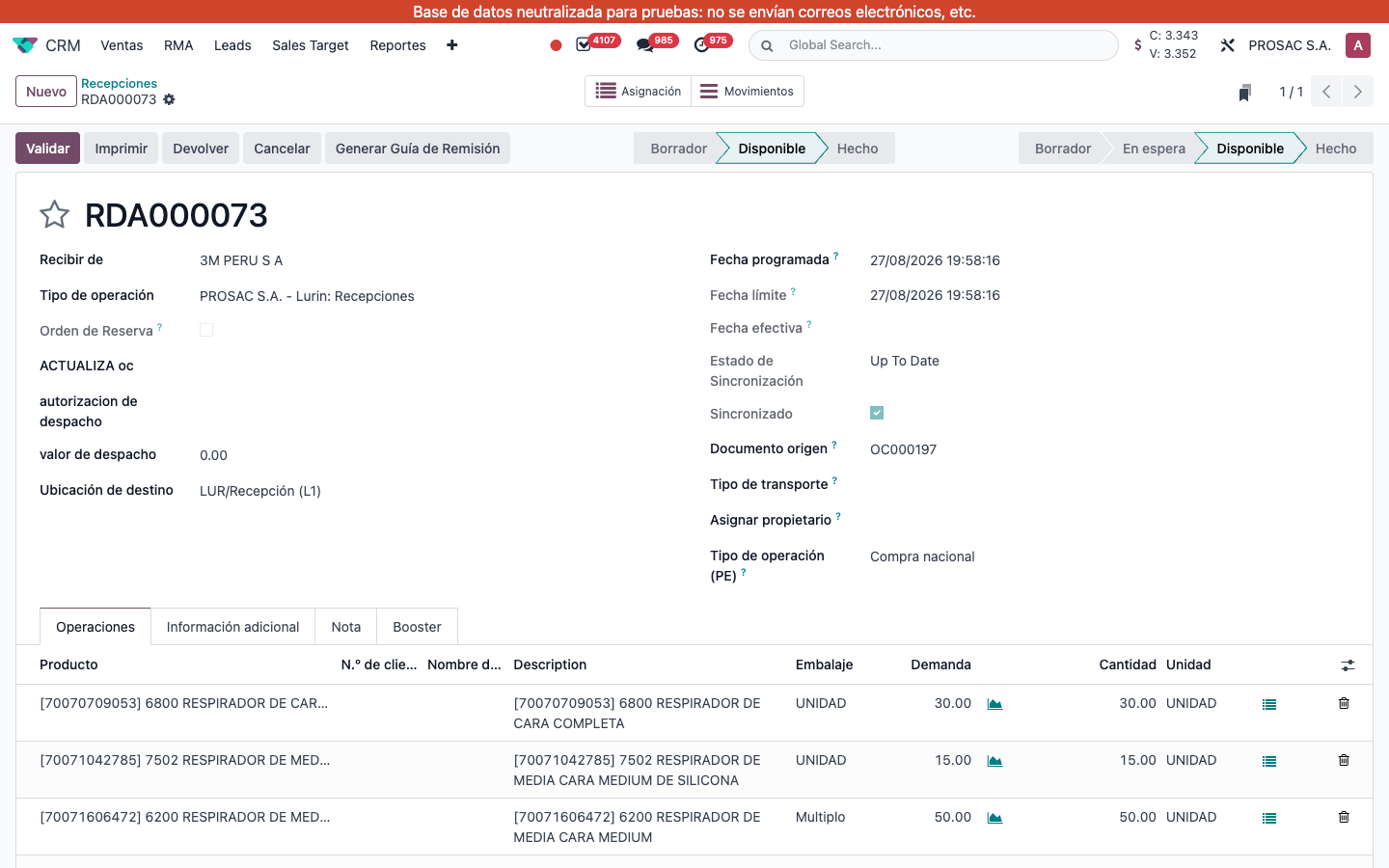Add a new menu shortcut with plus icon

[x=452, y=45]
